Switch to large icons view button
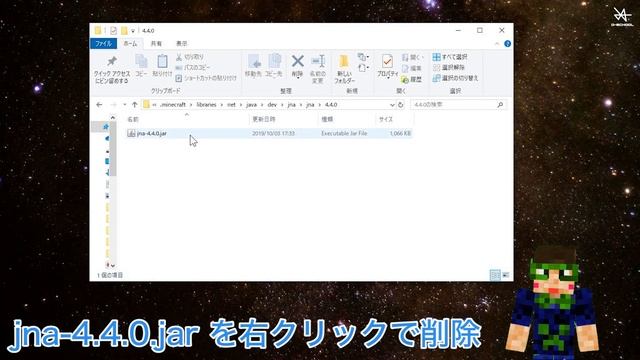 [506, 275]
